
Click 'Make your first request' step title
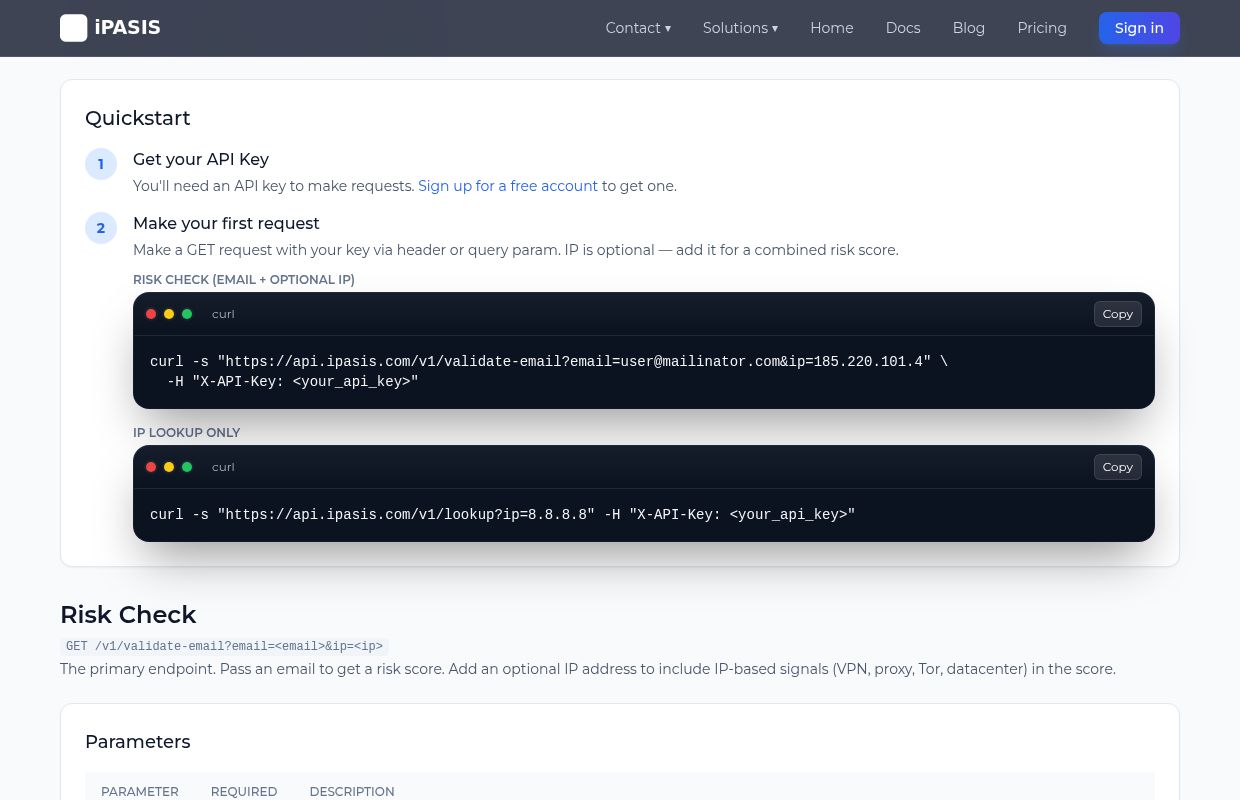[x=226, y=223]
